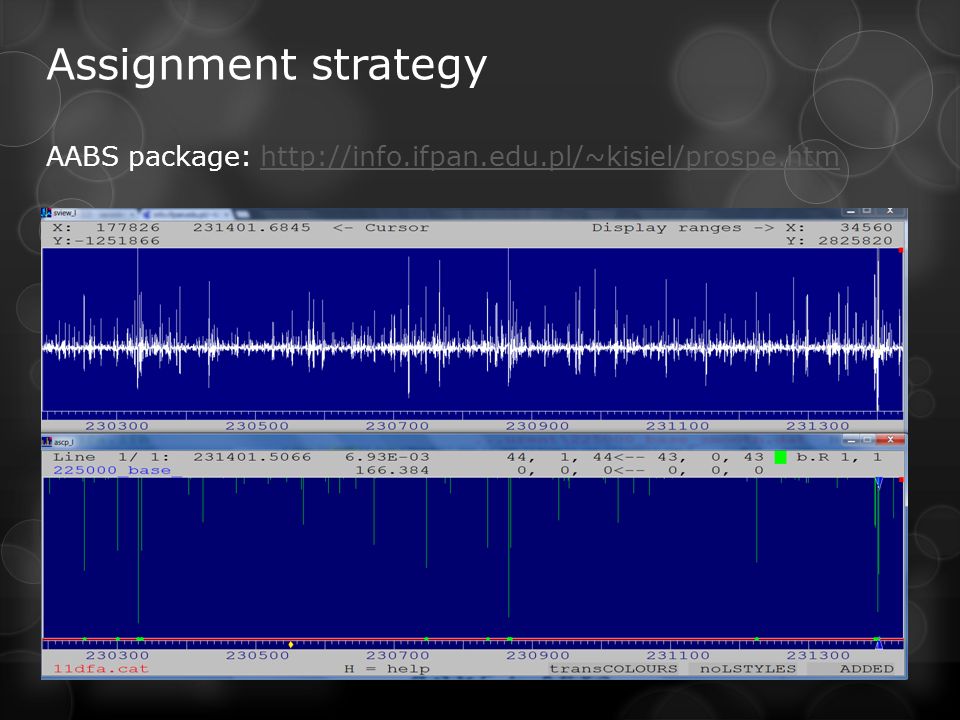Click the ADDED status label

[x=866, y=669]
